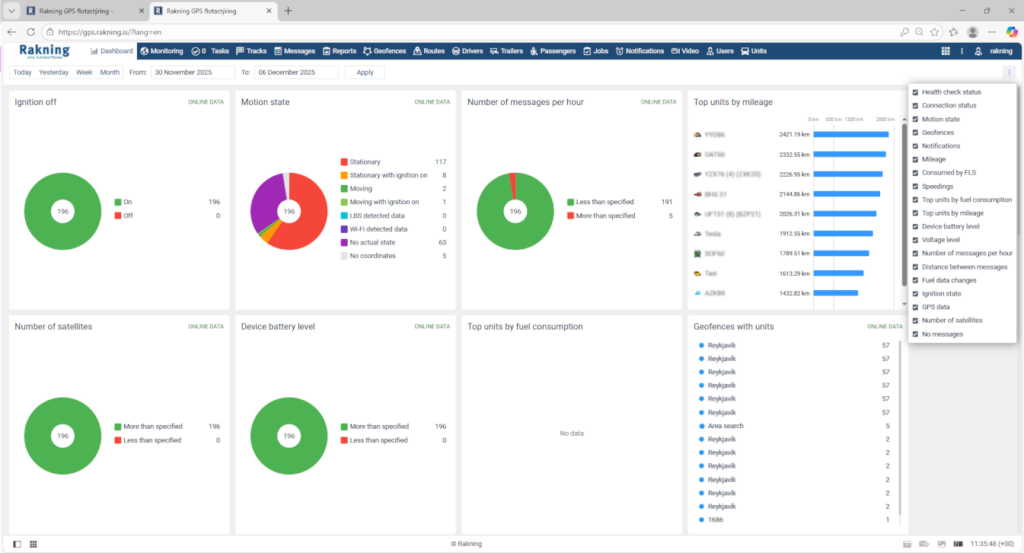Click the bottom-left grid layout icon
The height and width of the screenshot is (553, 1024).
(33, 544)
